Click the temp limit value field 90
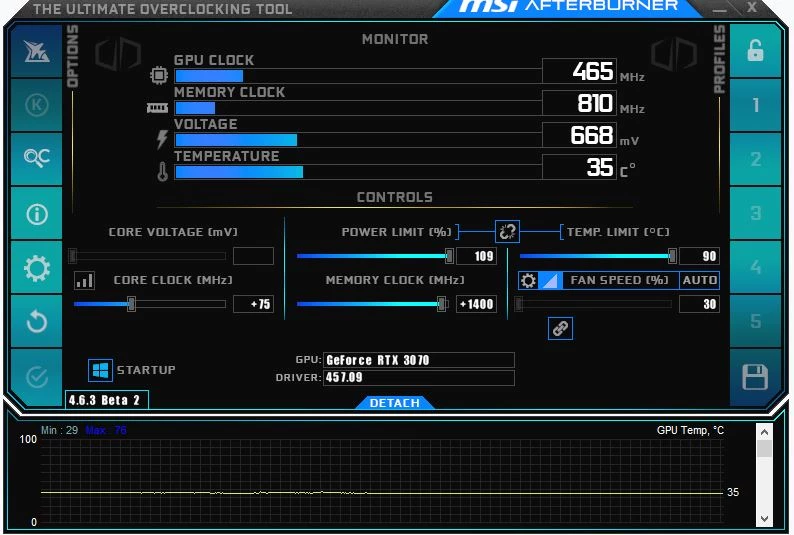Screen dimensions: 794x535 (x=699, y=256)
